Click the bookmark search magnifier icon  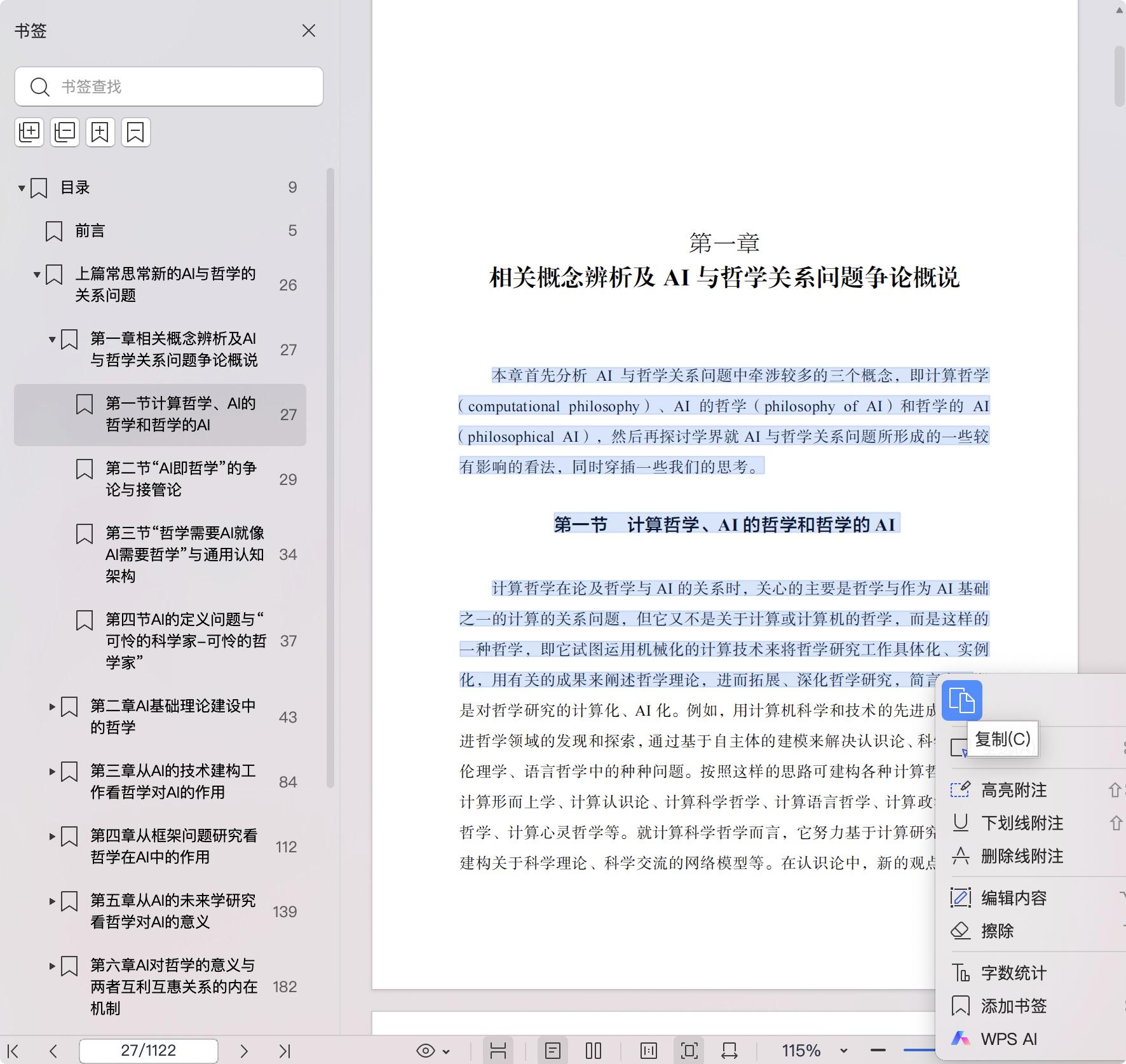pos(40,86)
